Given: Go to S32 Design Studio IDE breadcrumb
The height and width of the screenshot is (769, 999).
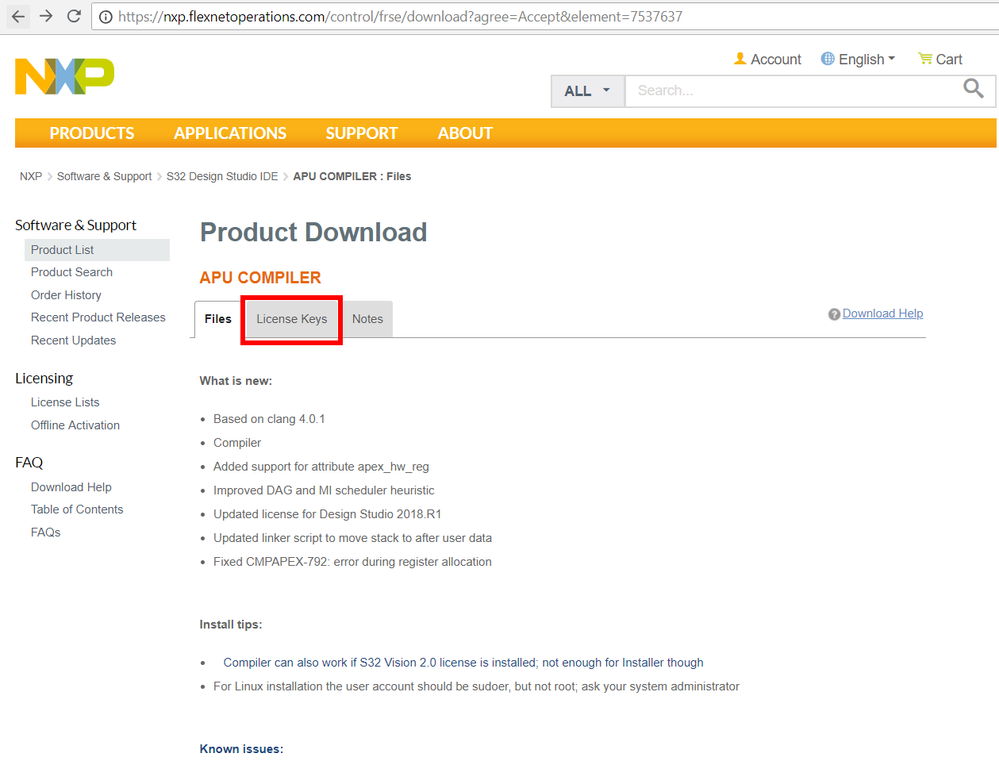Looking at the screenshot, I should coord(222,176).
